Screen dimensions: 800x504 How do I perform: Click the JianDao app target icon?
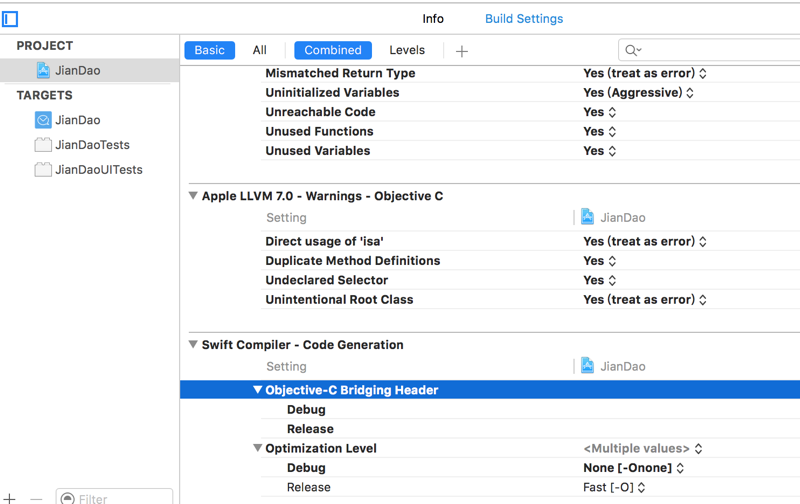click(x=43, y=120)
